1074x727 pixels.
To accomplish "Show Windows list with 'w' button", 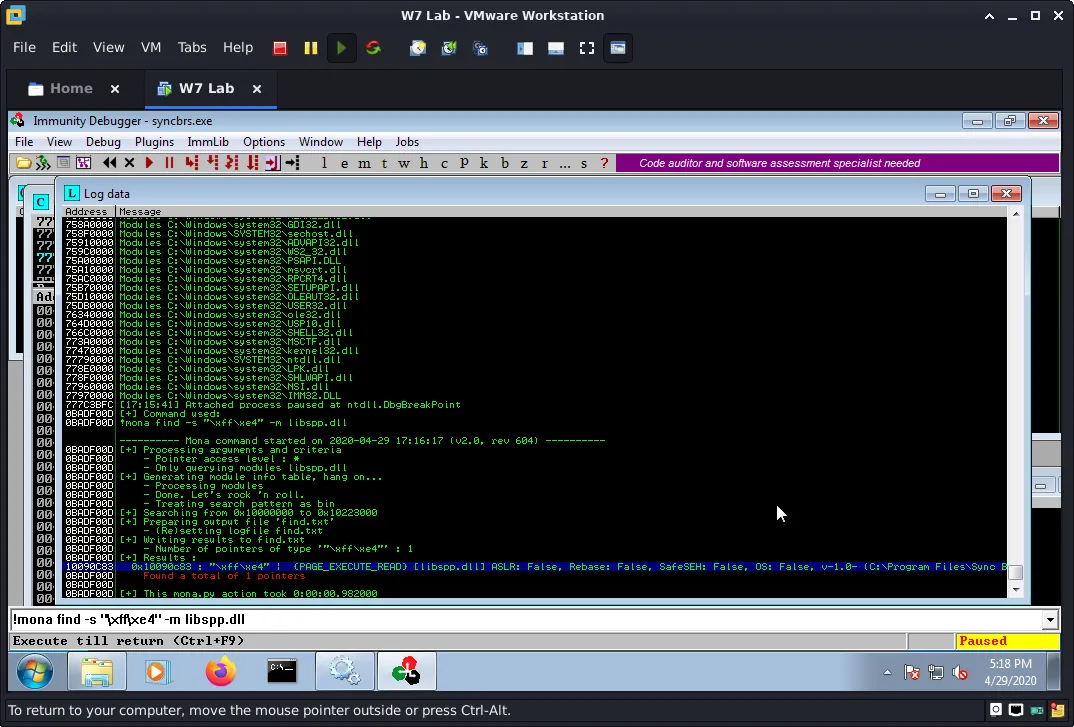I will coord(404,163).
